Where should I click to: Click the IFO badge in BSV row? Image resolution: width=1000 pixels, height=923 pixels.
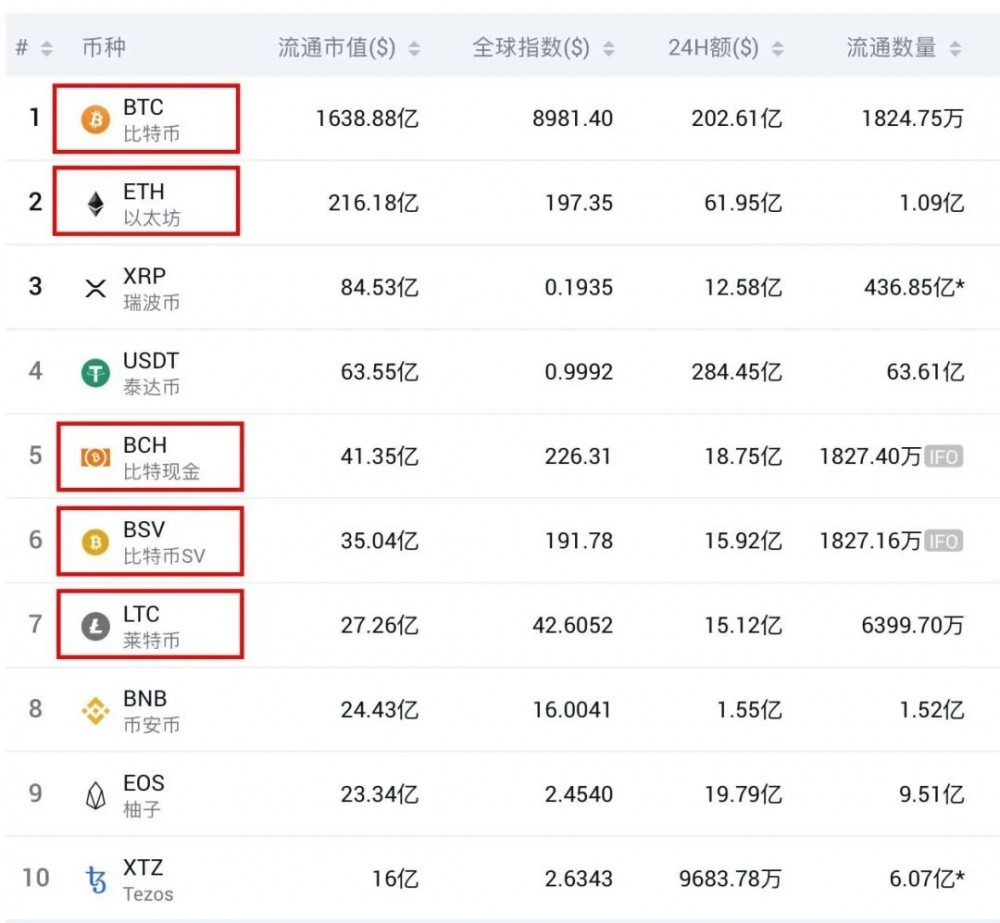coord(943,542)
